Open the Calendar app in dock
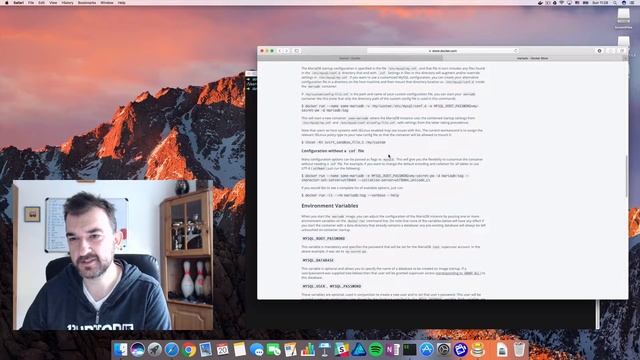The image size is (640, 360). point(222,350)
